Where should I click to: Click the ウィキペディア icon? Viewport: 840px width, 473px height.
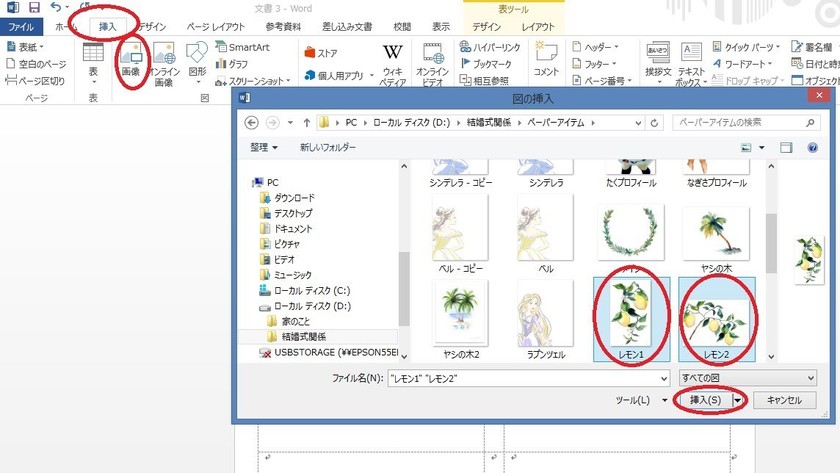[393, 64]
